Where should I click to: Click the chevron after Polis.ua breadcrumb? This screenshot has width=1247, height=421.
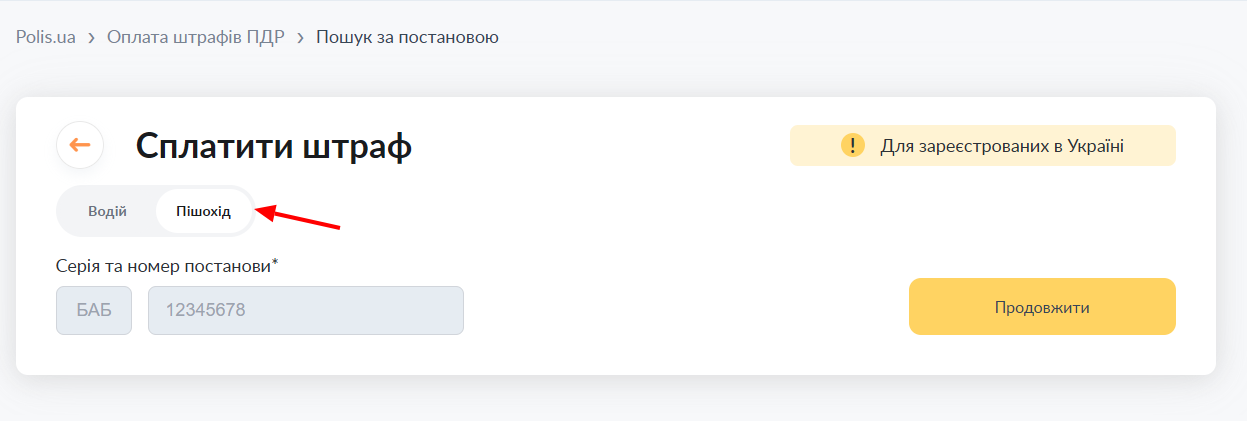pyautogui.click(x=92, y=38)
